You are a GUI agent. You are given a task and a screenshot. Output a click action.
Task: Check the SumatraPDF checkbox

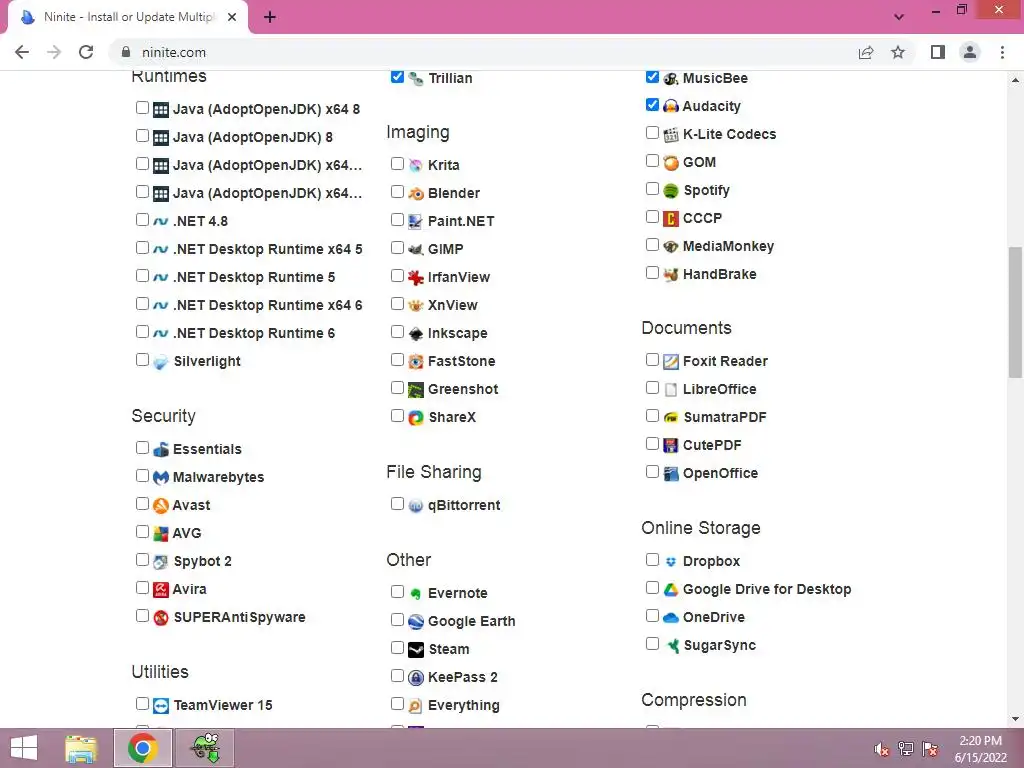click(652, 415)
